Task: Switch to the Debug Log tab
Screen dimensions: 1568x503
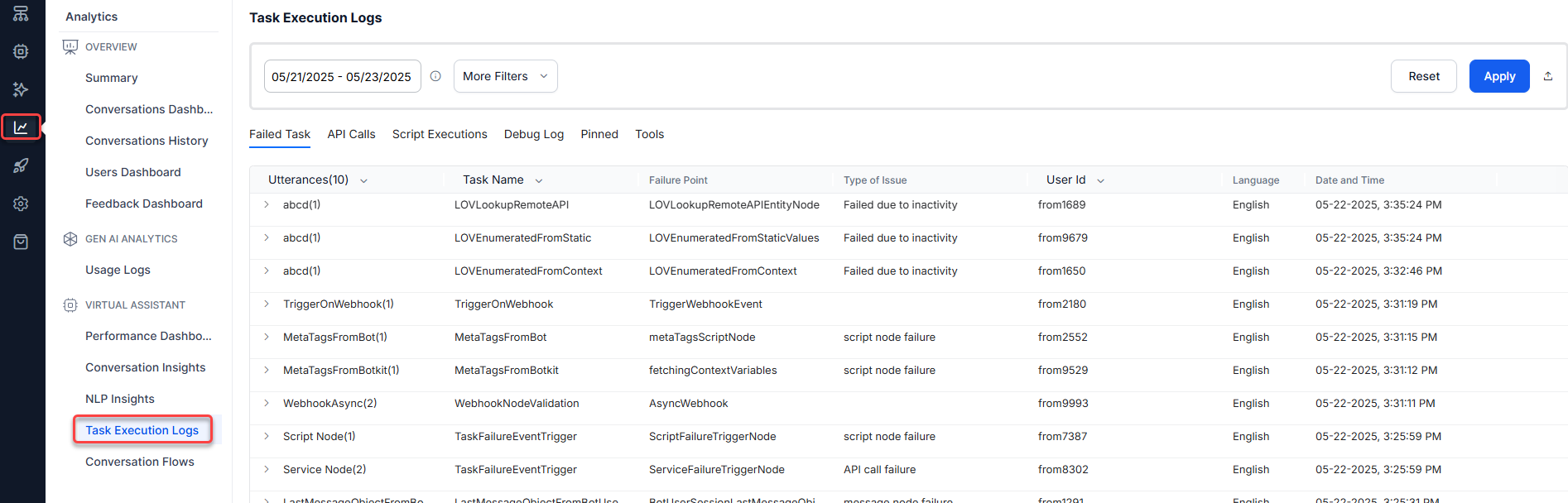Action: point(533,134)
